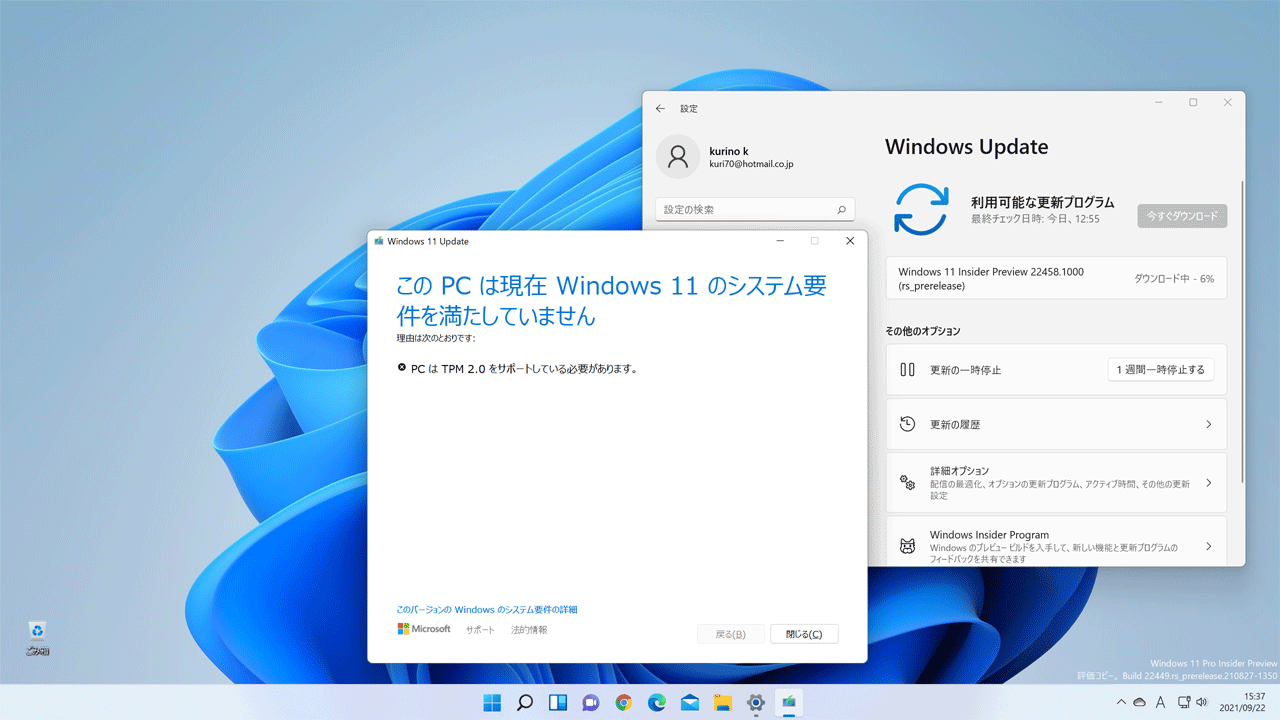Click その他のオプション heading

click(x=922, y=331)
